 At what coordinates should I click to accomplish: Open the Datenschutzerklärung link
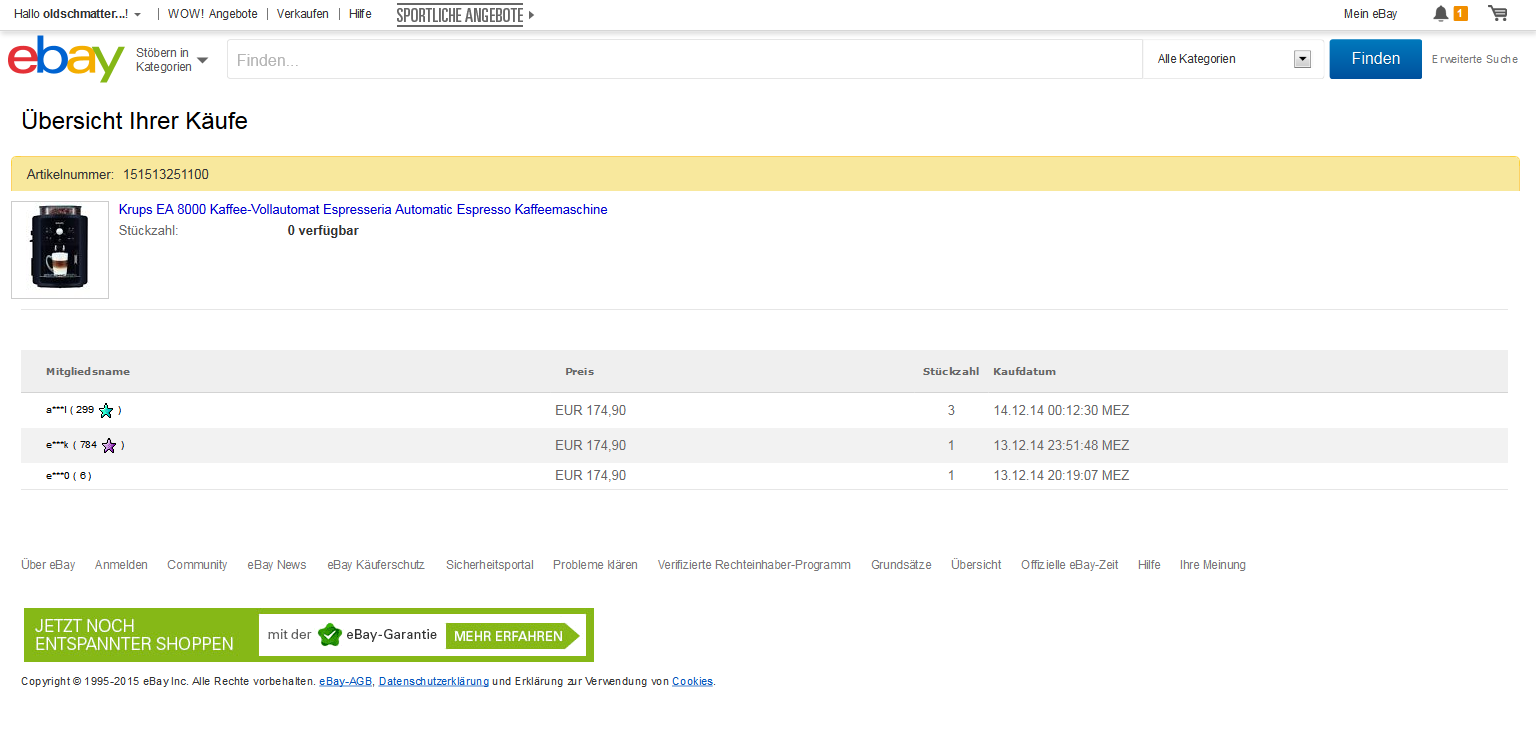coord(434,681)
